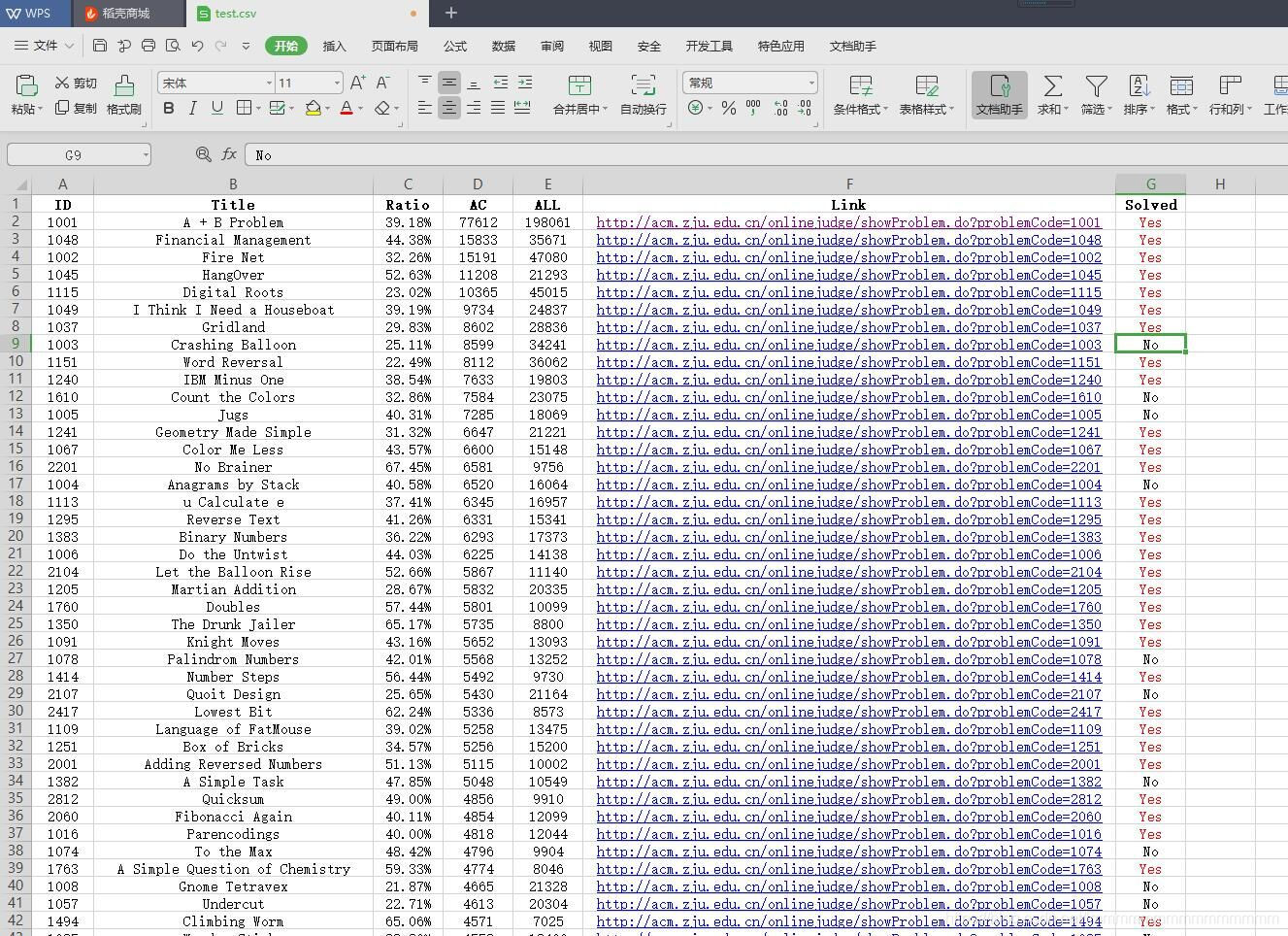This screenshot has height=936, width=1288.
Task: Open the font size dropdown showing 11
Action: 337,83
